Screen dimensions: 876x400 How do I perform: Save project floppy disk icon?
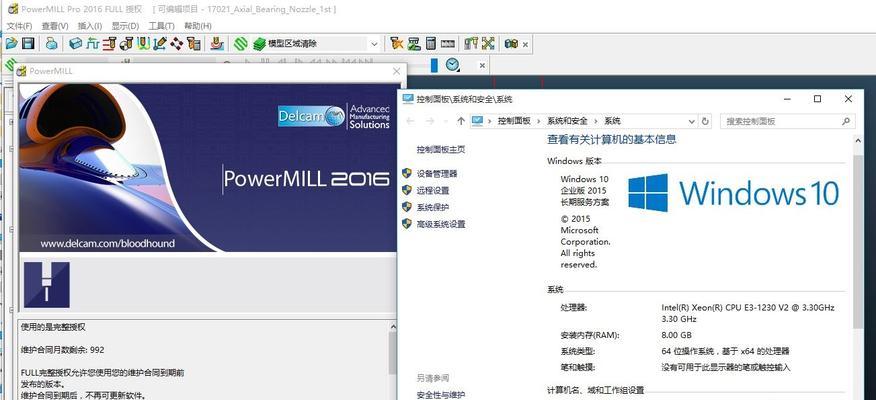28,43
